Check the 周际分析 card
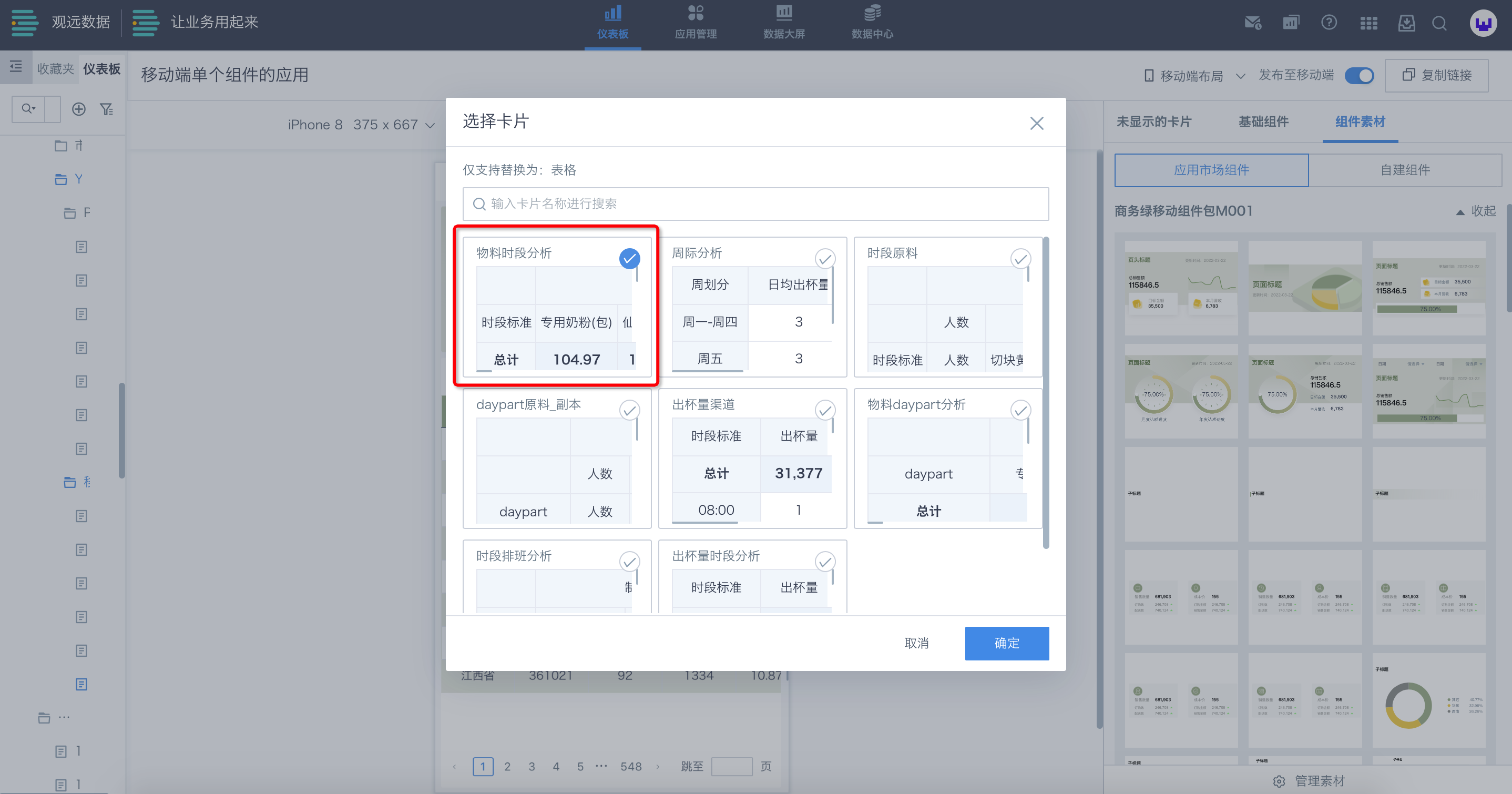Image resolution: width=1512 pixels, height=794 pixels. pos(825,258)
